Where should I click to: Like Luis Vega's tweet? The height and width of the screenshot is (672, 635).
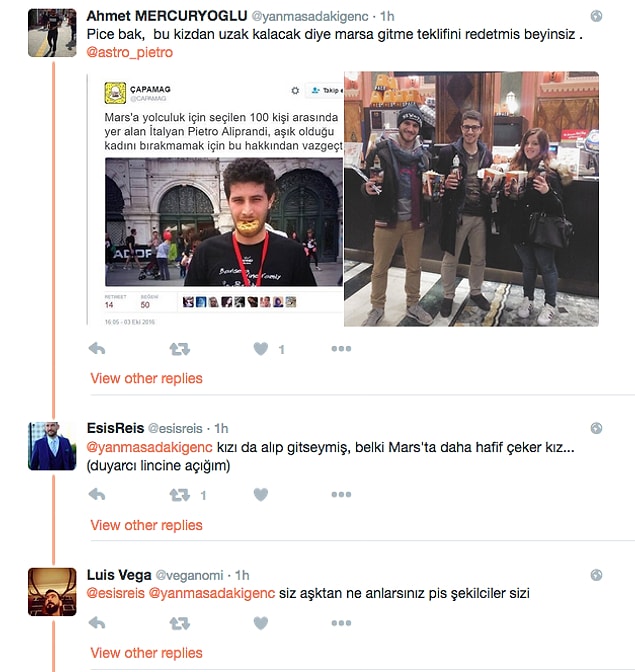coord(261,623)
